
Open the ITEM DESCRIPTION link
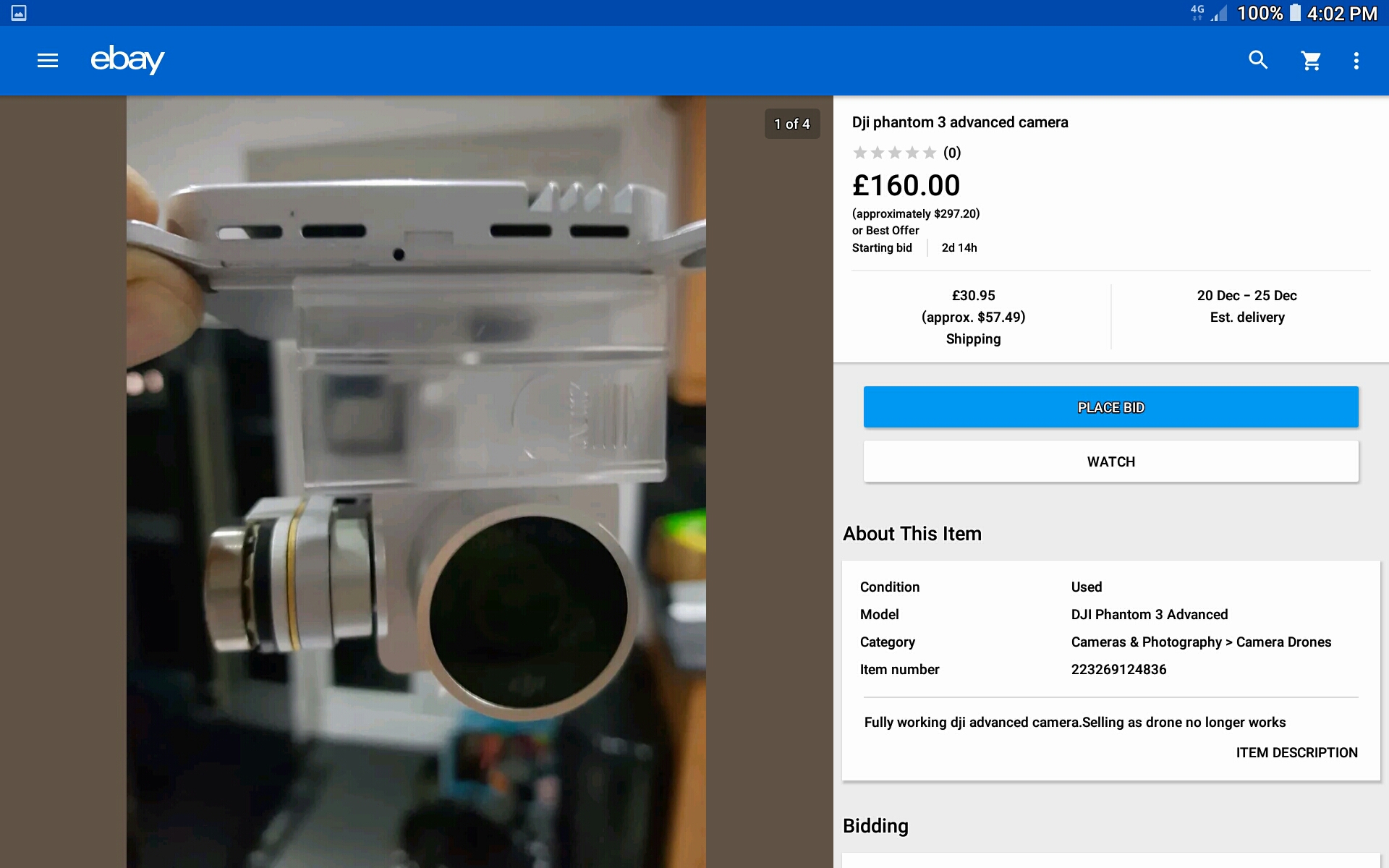(x=1296, y=752)
